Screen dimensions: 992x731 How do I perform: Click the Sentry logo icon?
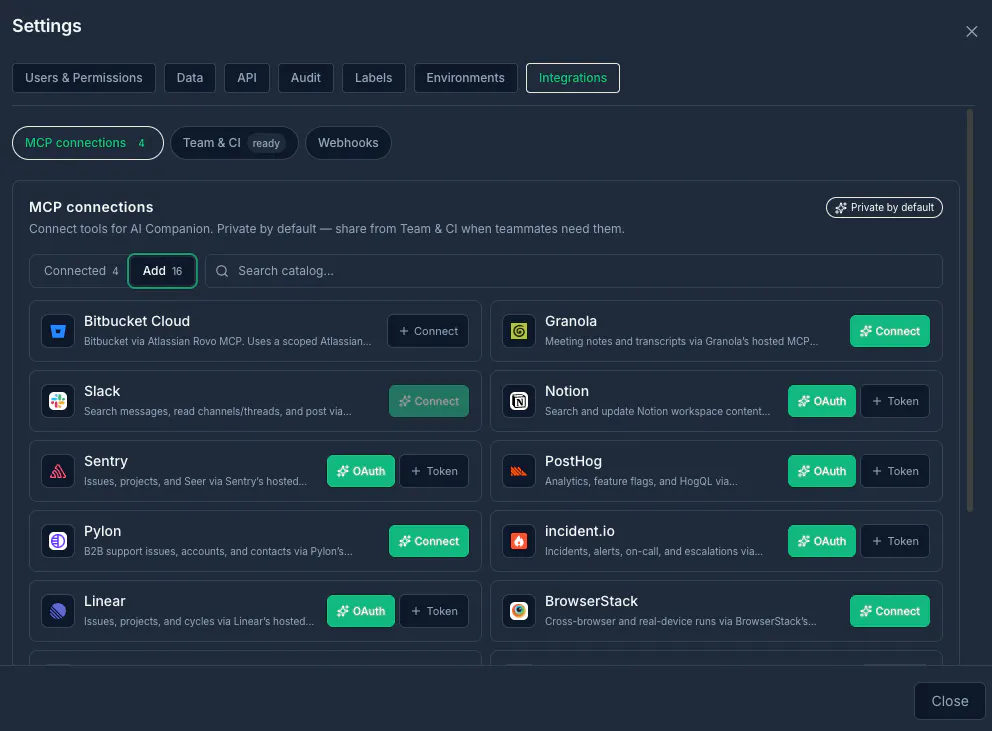[58, 471]
